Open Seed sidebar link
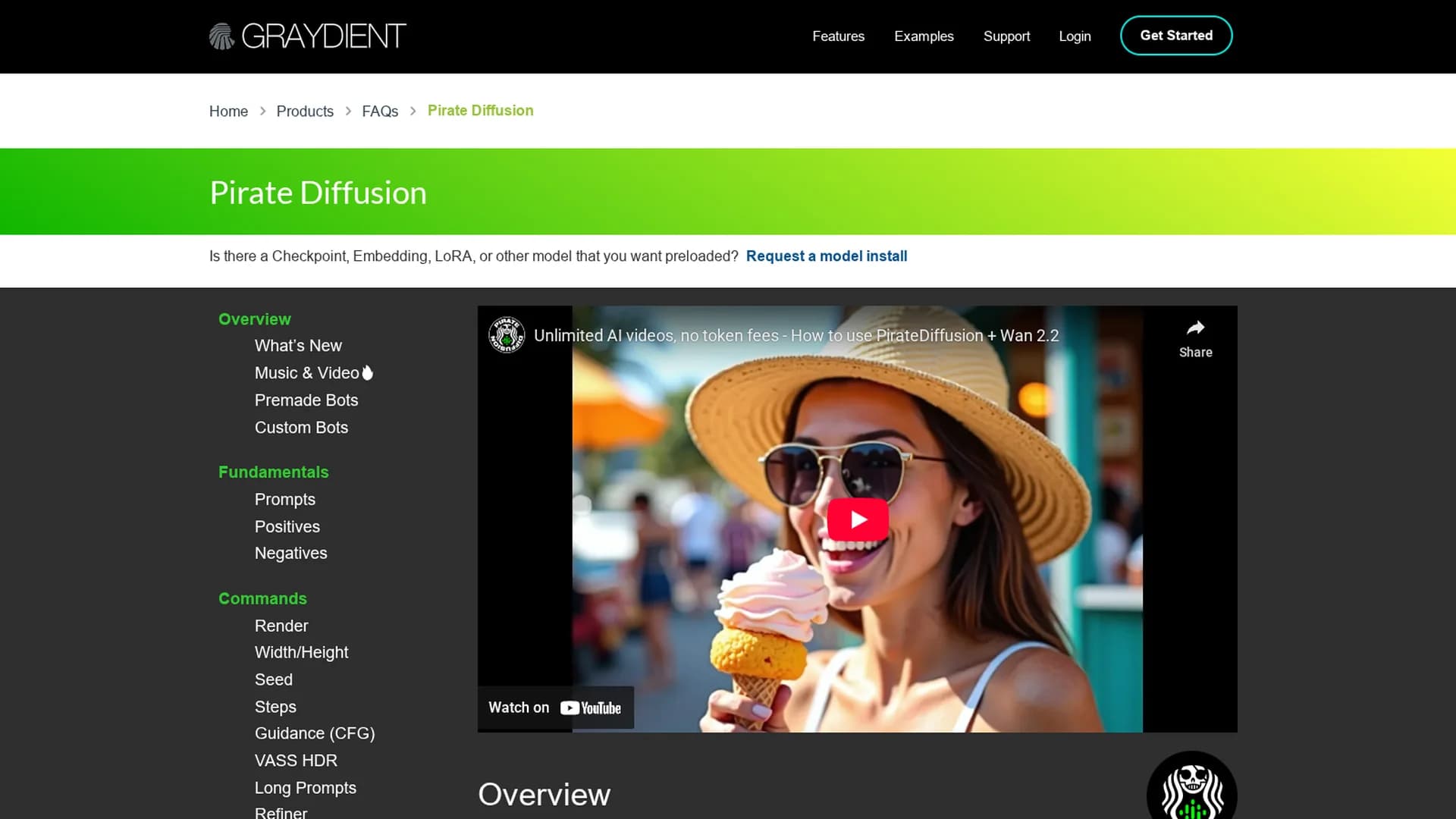 coord(274,680)
